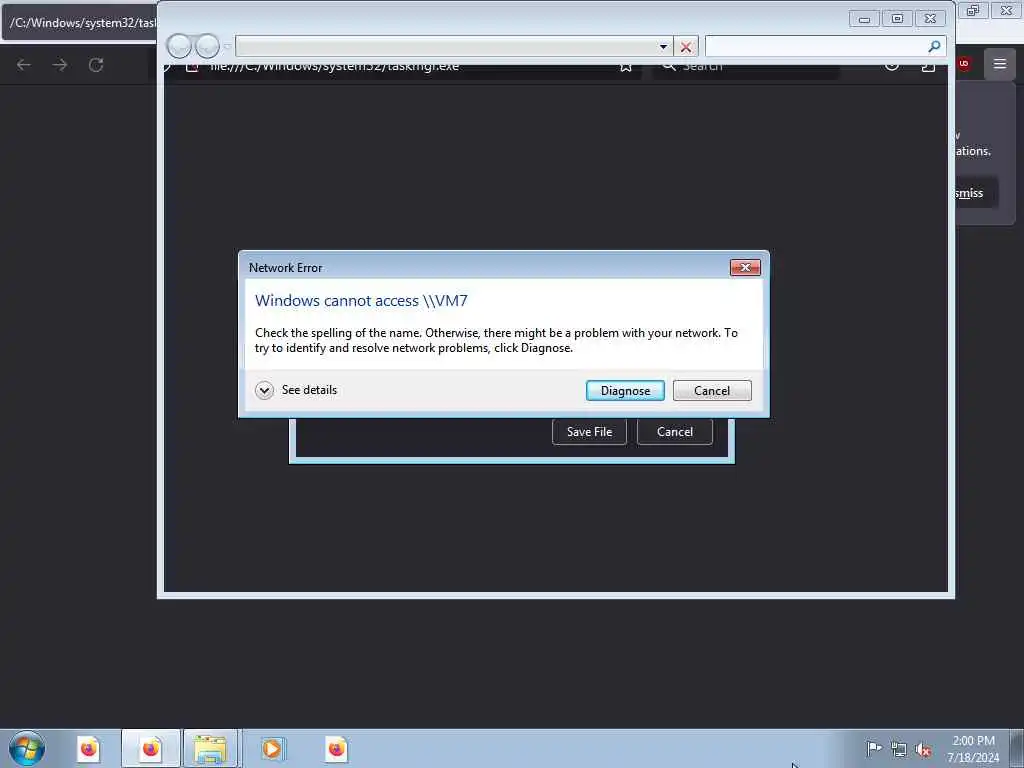Go back in Firefox window
This screenshot has height=768, width=1024.
coord(24,65)
